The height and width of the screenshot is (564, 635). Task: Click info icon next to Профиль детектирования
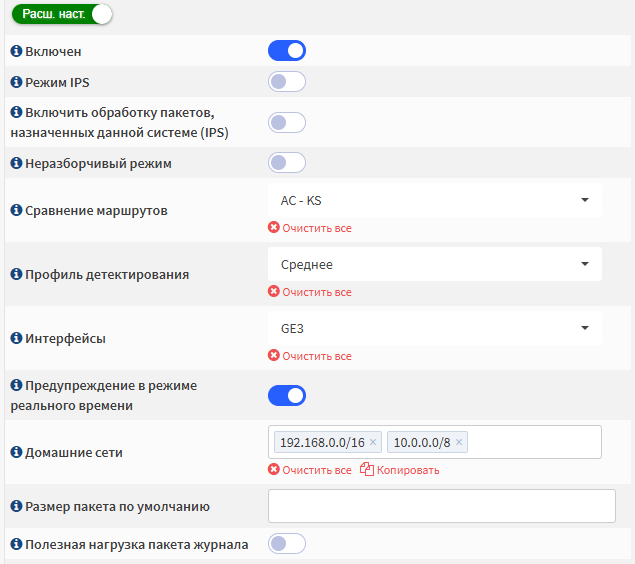[16, 274]
